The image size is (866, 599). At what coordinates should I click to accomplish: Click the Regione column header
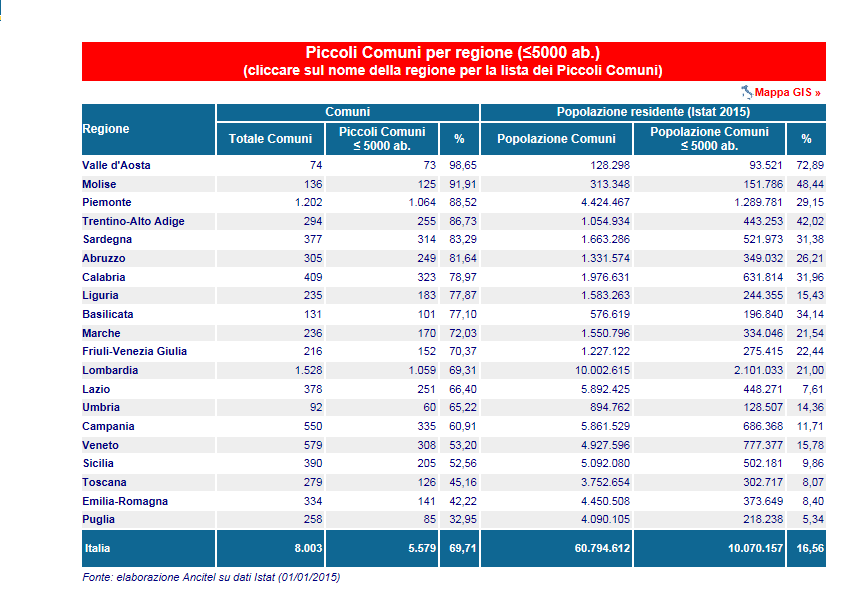148,129
